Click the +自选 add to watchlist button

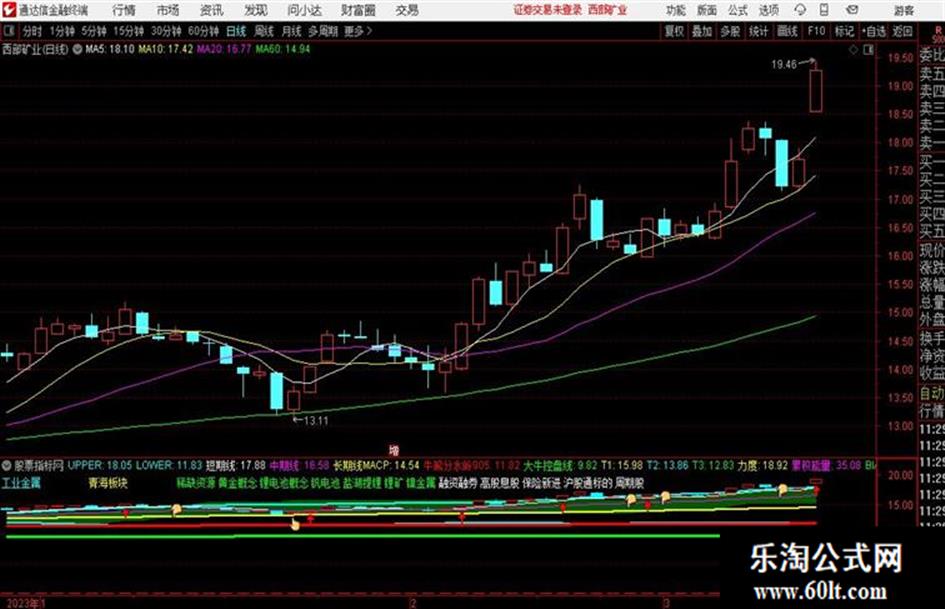[874, 31]
